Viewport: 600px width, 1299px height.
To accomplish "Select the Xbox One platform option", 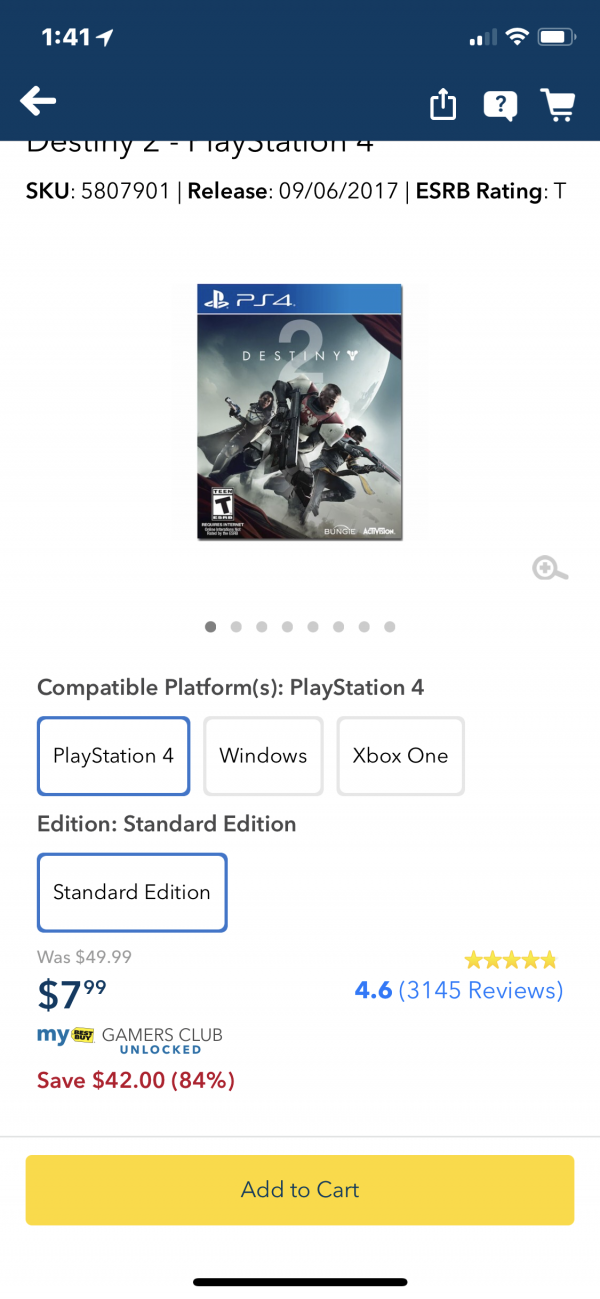I will point(400,756).
